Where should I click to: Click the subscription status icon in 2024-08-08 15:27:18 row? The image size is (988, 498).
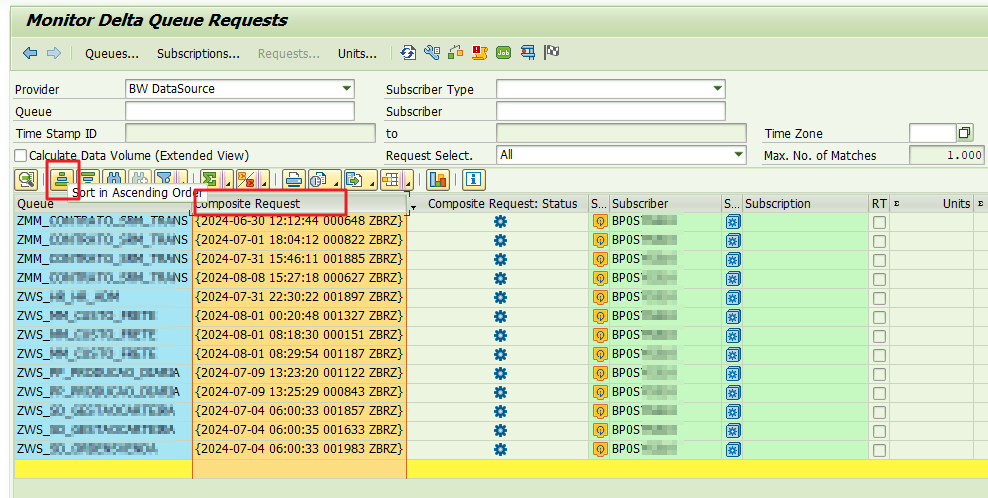pos(732,279)
